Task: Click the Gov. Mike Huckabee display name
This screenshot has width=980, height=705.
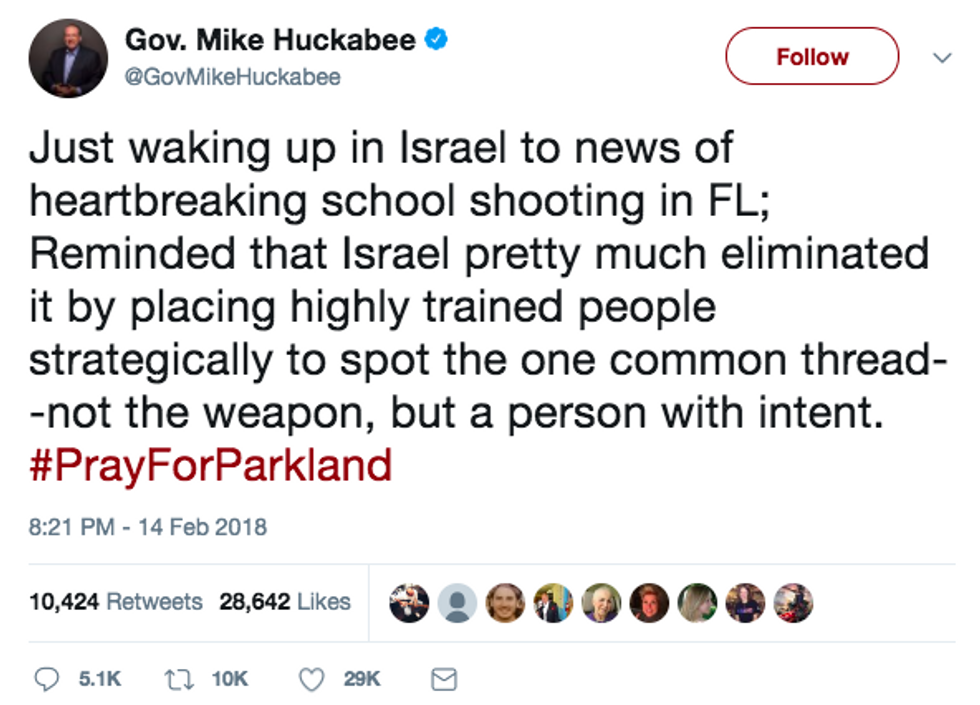Action: pyautogui.click(x=270, y=40)
